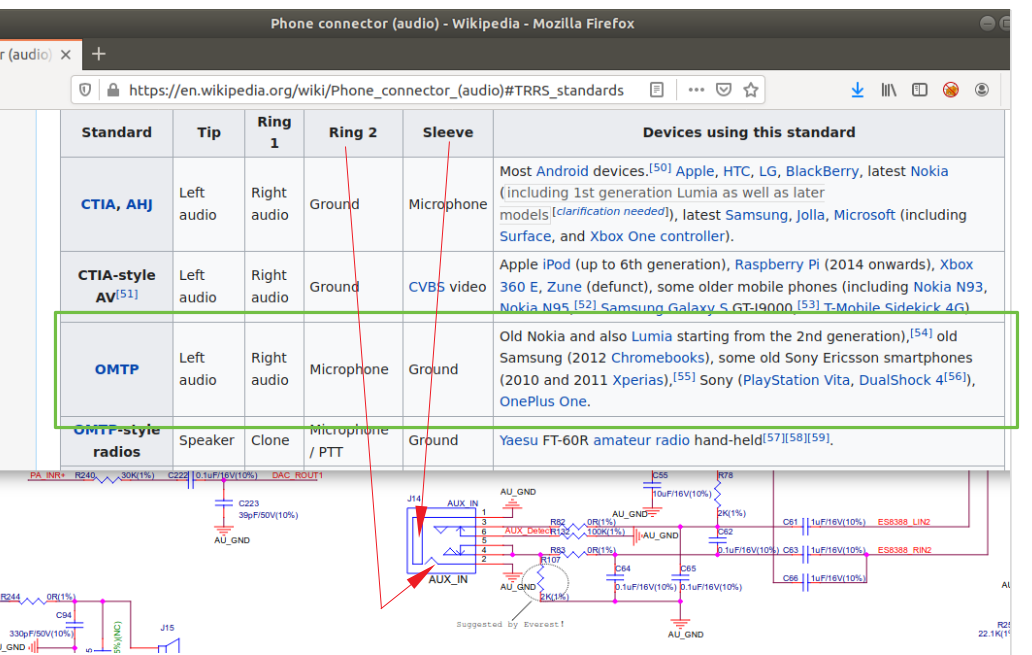This screenshot has height=655, width=1032.
Task: Click the C223 capacitor label in schematic
Action: click(249, 503)
